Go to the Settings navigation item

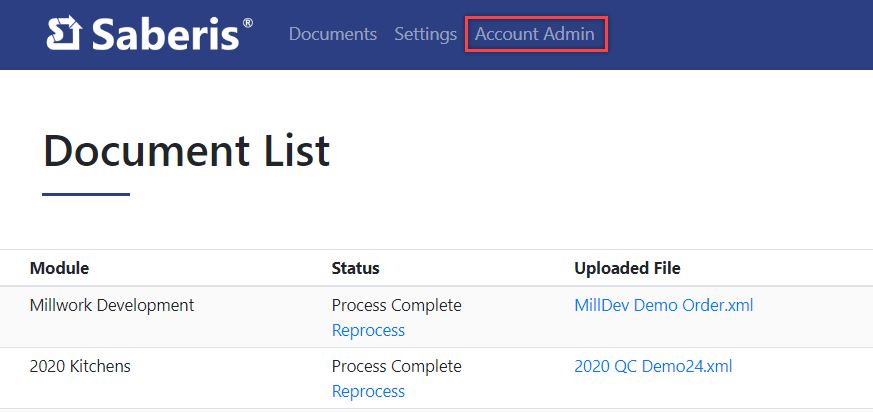(425, 34)
